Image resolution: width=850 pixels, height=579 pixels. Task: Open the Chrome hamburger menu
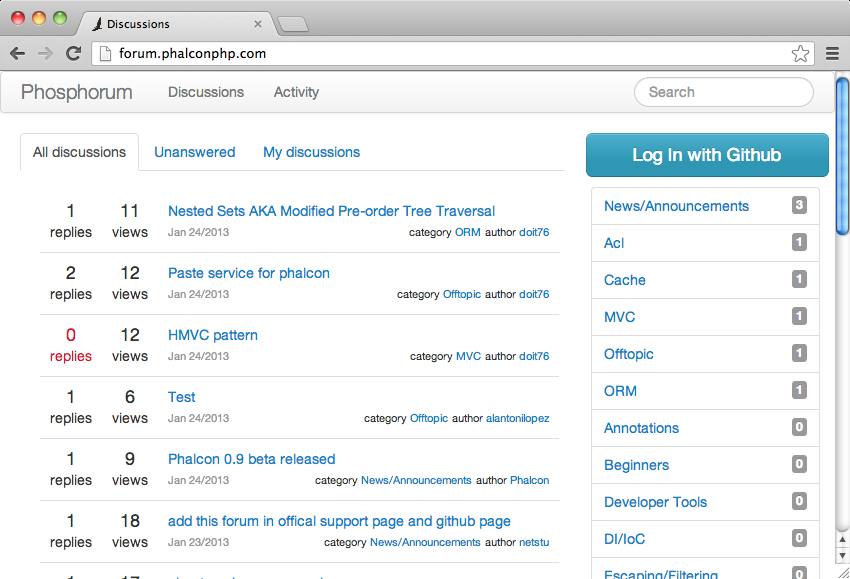tap(832, 54)
